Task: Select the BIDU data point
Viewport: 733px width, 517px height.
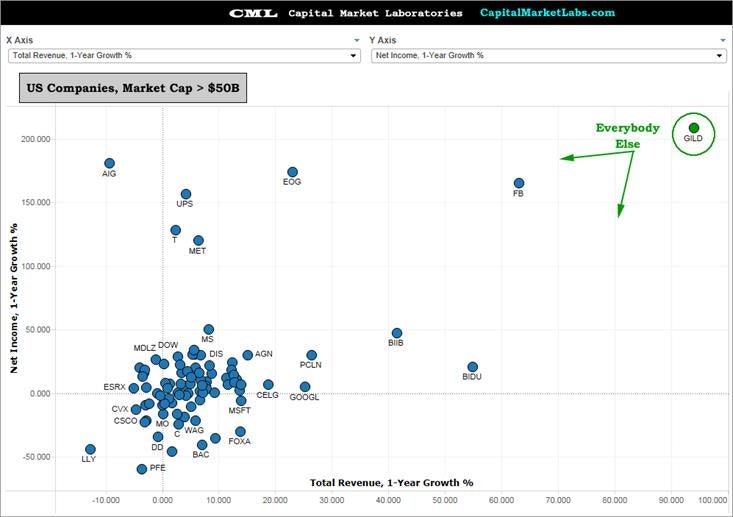Action: click(x=473, y=367)
